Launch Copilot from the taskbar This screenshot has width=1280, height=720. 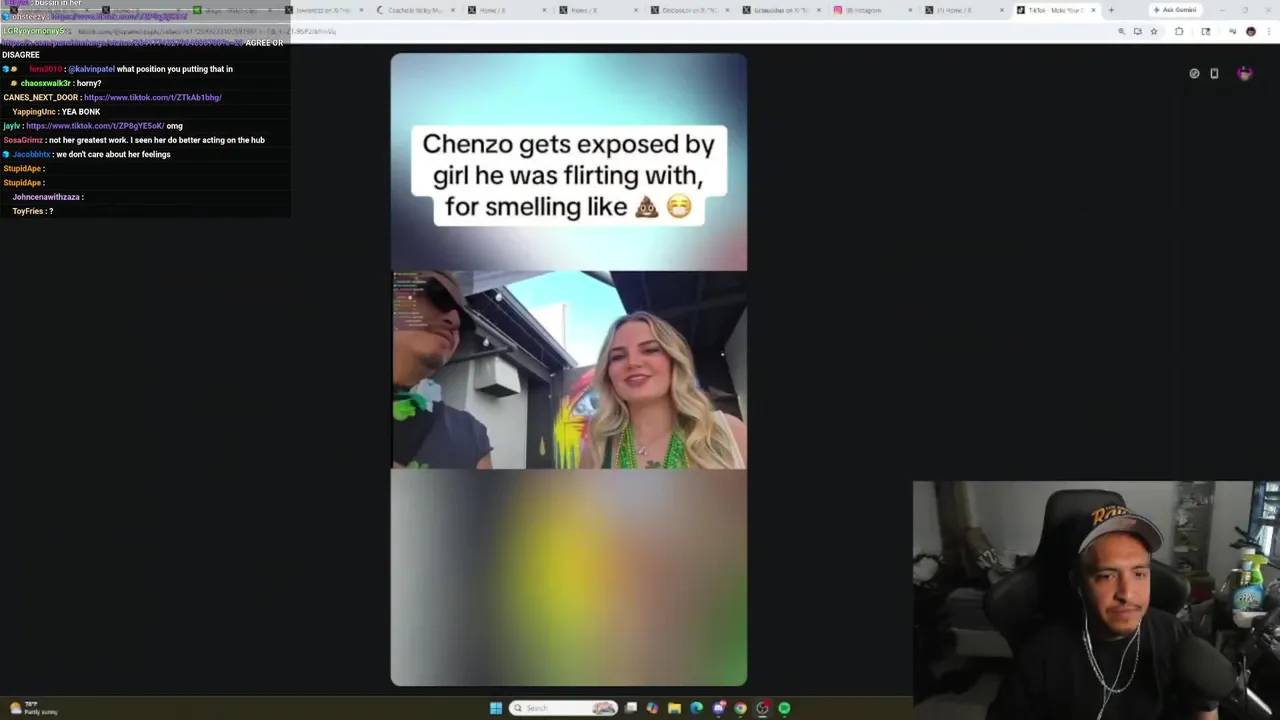[x=653, y=708]
